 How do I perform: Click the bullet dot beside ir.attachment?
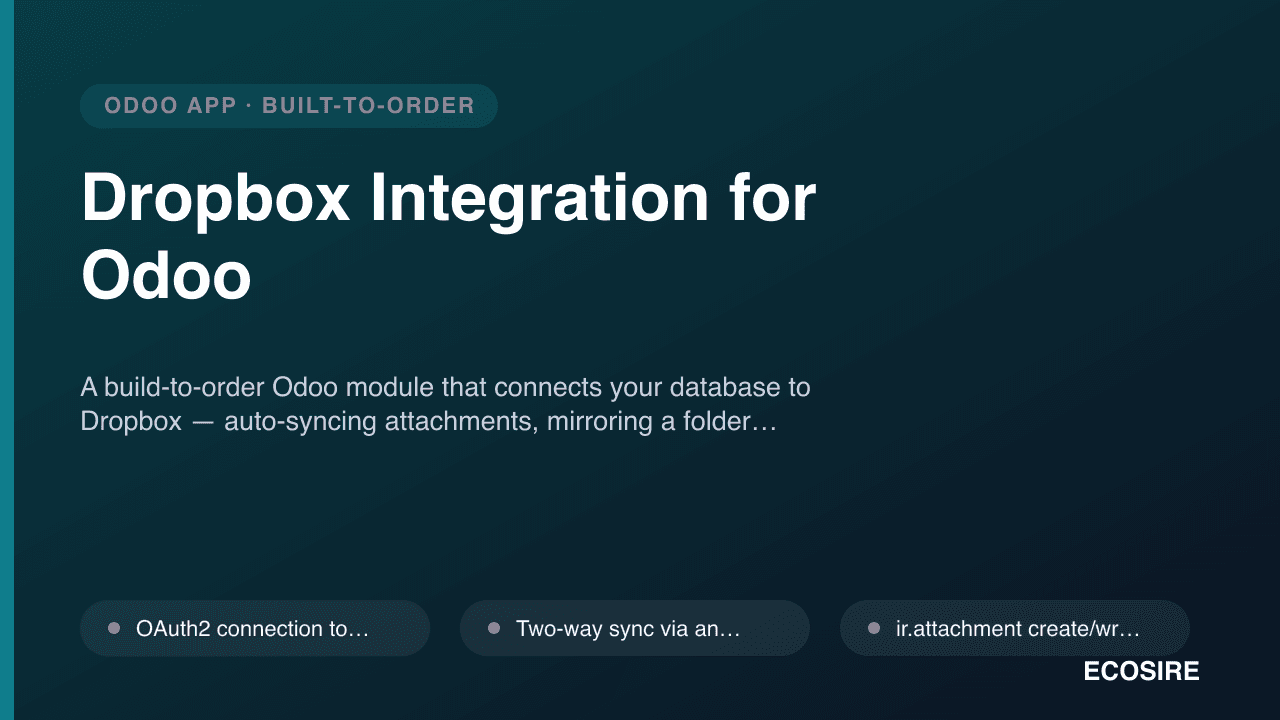click(874, 628)
